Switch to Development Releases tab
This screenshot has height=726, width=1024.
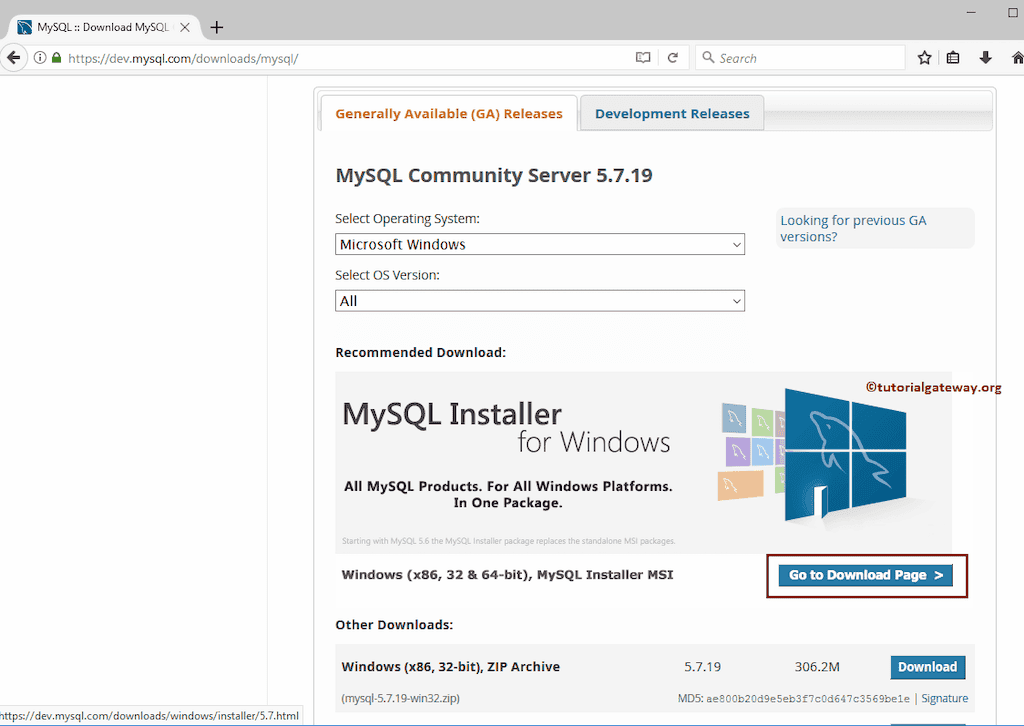672,114
